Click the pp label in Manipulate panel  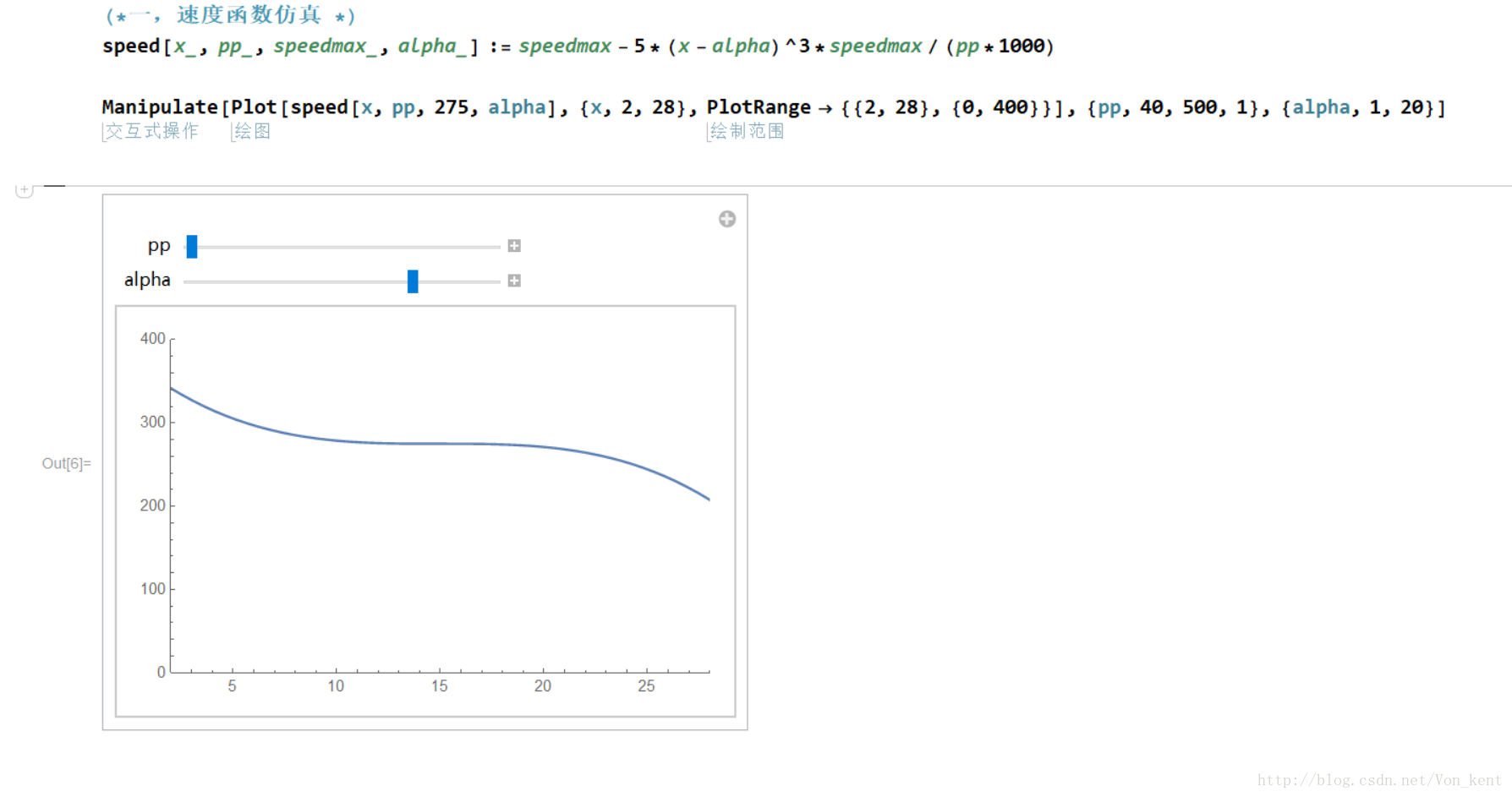coord(159,246)
